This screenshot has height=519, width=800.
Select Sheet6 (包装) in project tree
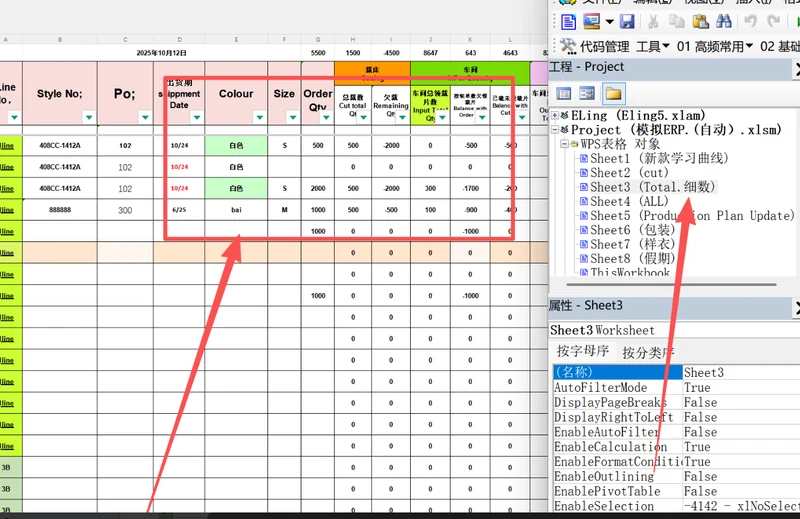[x=632, y=230]
